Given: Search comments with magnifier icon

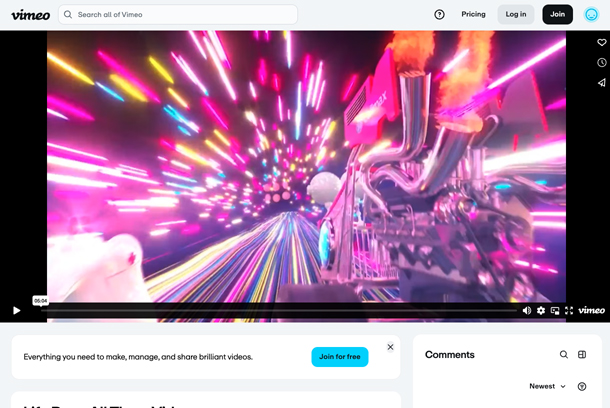Looking at the screenshot, I should (564, 354).
